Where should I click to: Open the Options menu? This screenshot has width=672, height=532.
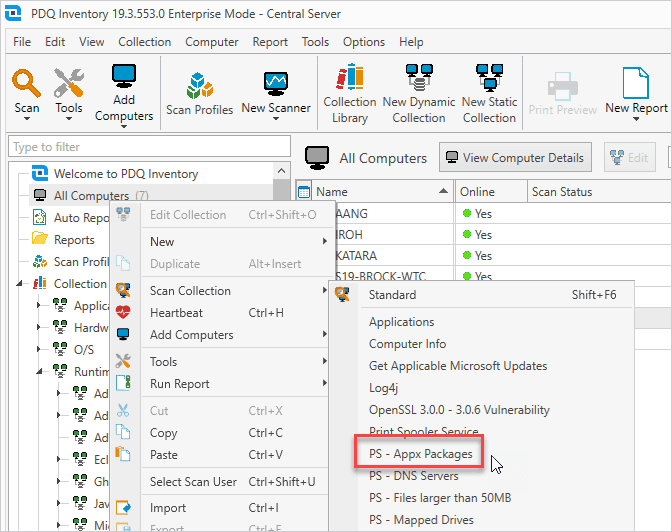(x=363, y=42)
